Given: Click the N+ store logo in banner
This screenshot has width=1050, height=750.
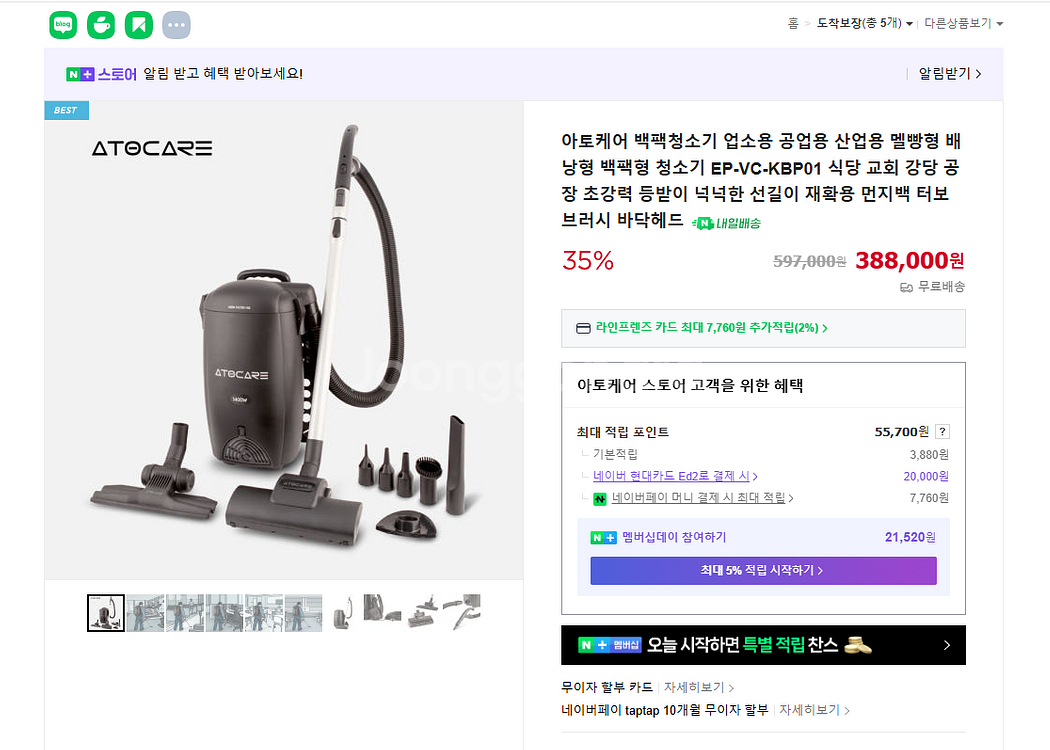Looking at the screenshot, I should pyautogui.click(x=101, y=74).
